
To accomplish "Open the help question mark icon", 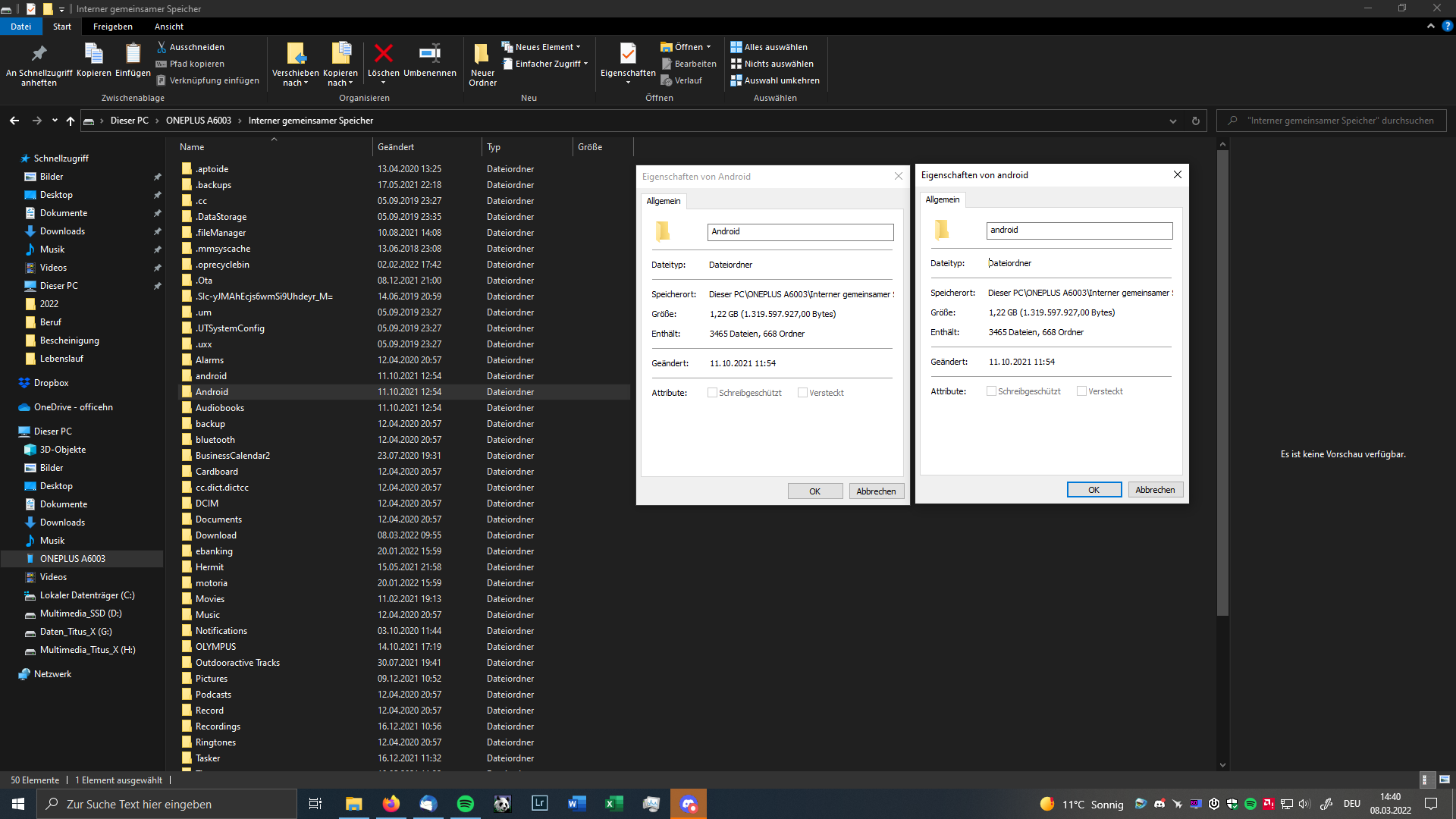I will [1447, 26].
